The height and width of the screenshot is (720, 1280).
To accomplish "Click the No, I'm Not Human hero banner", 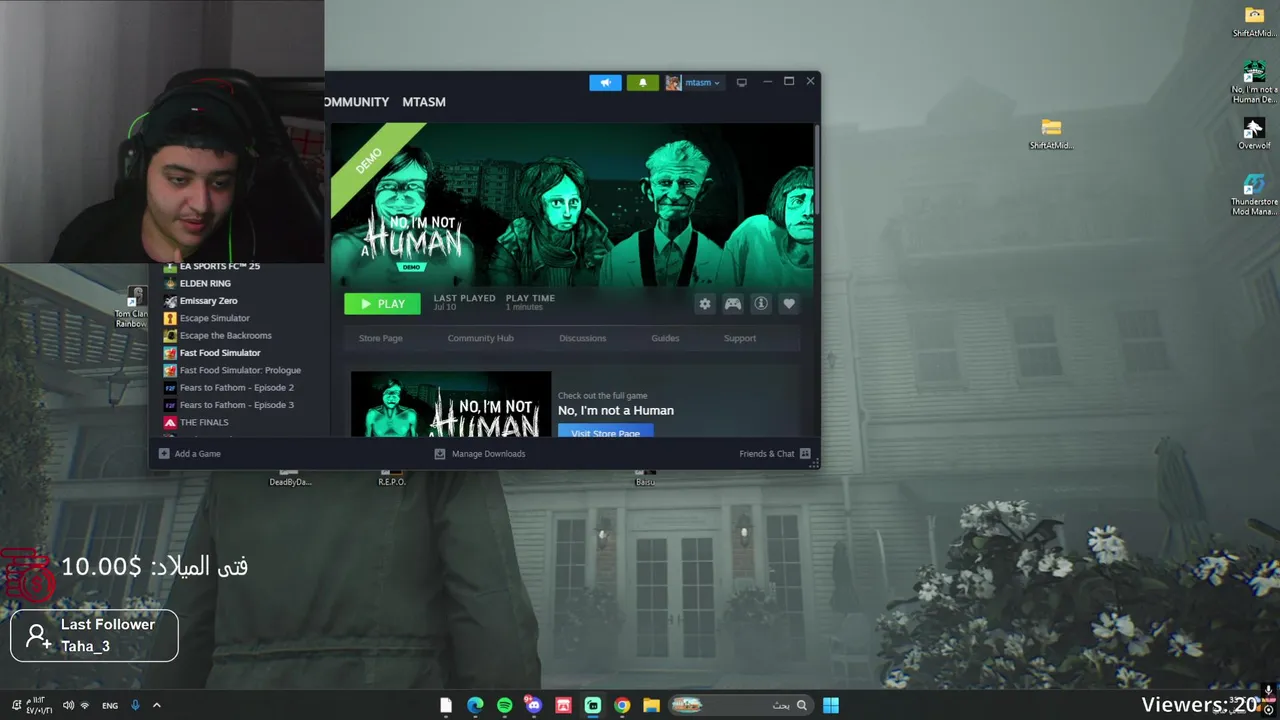I will click(x=572, y=204).
